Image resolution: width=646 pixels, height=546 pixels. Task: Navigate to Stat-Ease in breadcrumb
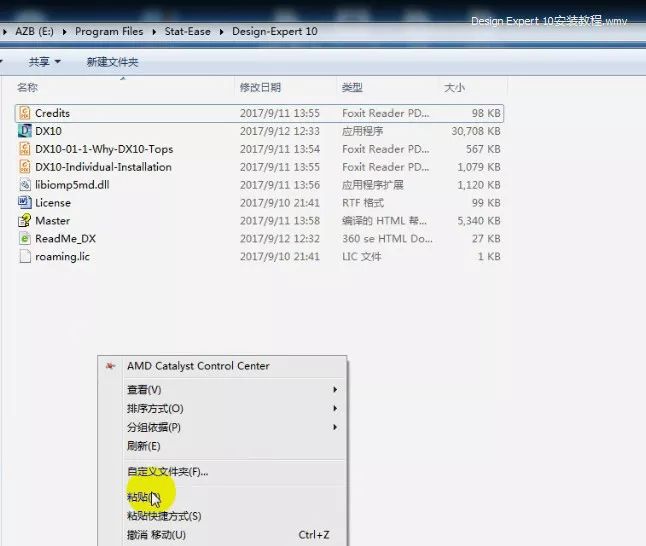(187, 32)
